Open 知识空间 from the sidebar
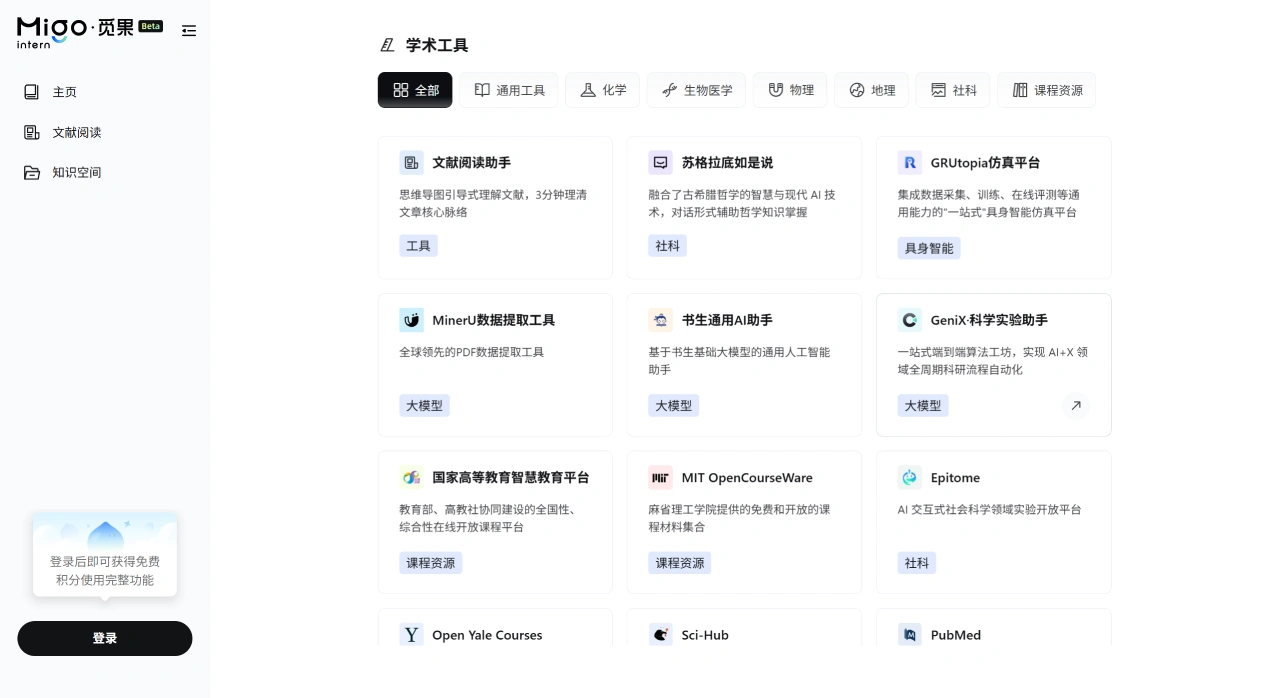 coord(77,172)
